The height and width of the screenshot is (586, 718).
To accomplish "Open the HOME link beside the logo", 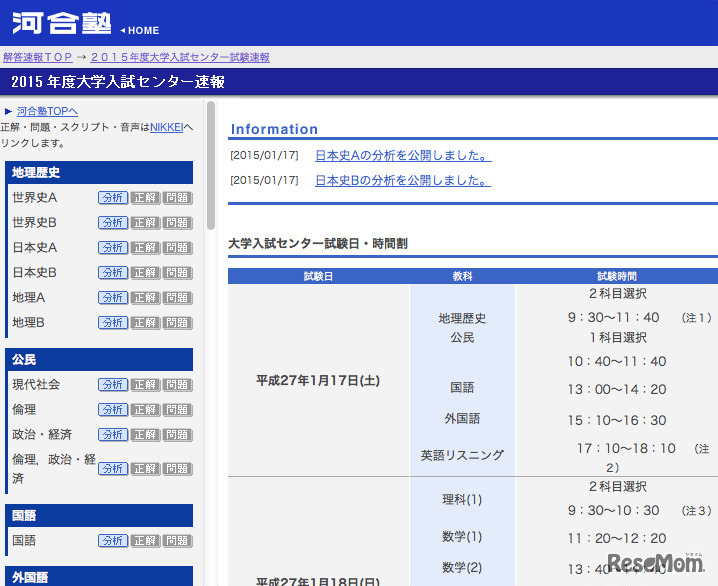I will point(142,31).
